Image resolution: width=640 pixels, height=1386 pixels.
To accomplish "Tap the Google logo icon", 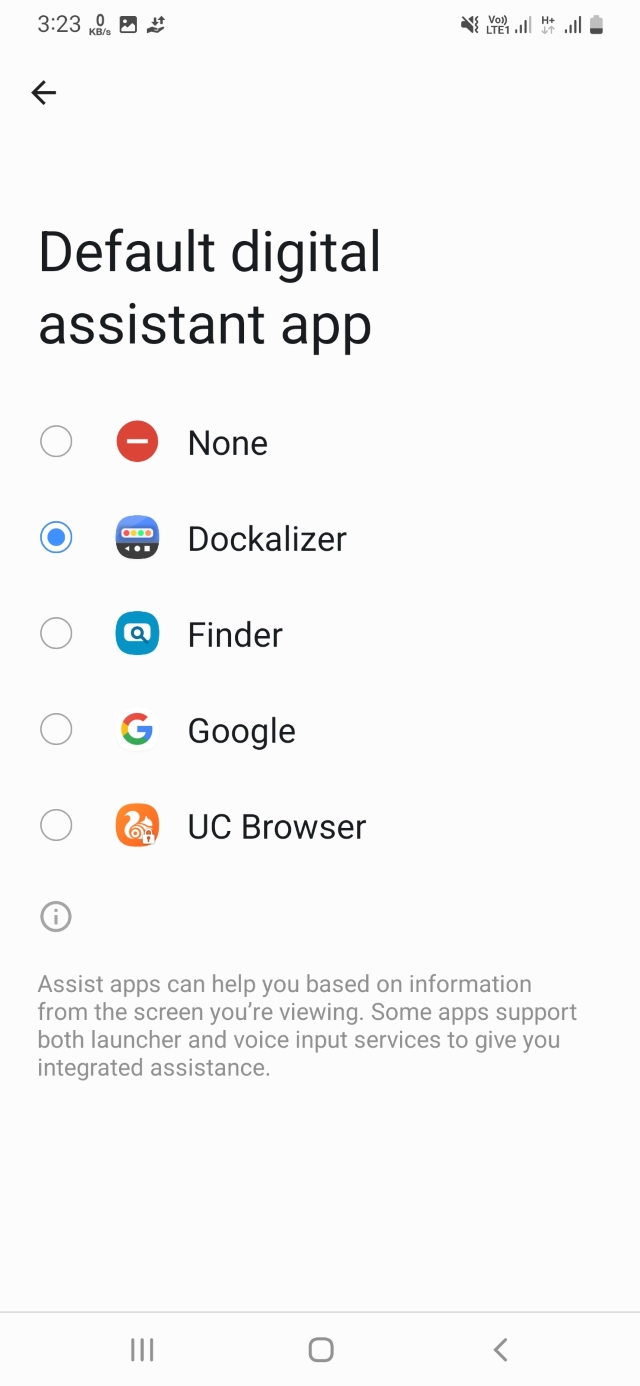I will [x=137, y=730].
